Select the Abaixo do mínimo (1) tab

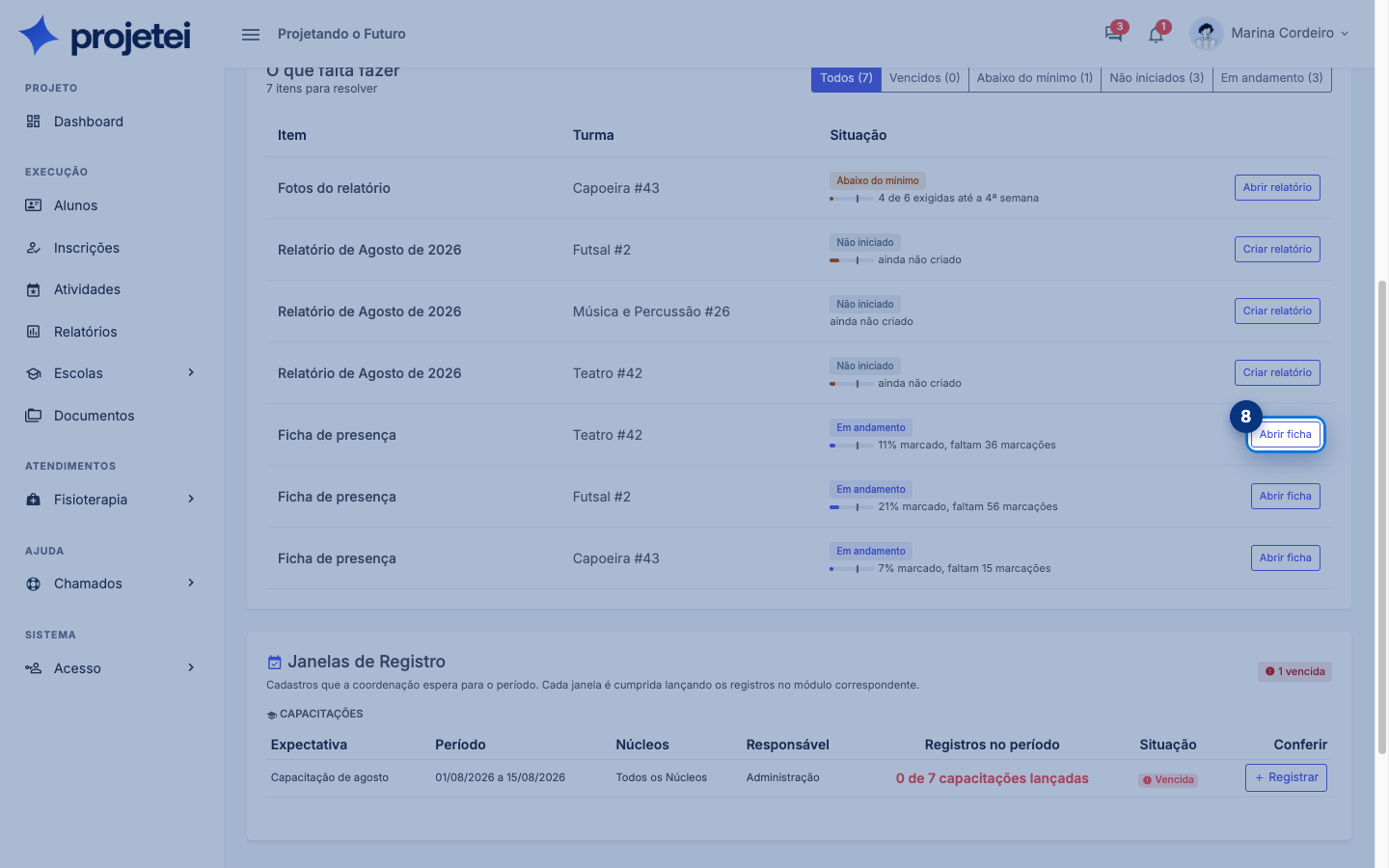coord(1035,78)
